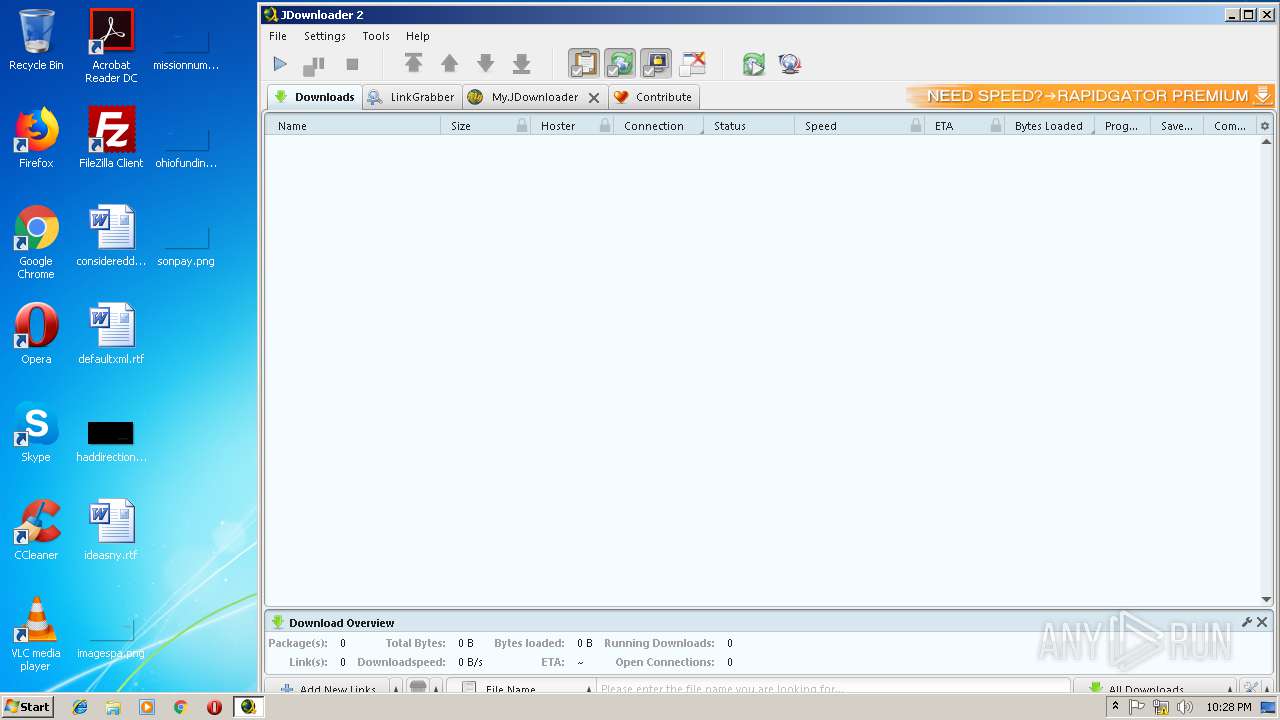Sort by the Name column header
Image resolution: width=1280 pixels, height=720 pixels.
coord(353,126)
